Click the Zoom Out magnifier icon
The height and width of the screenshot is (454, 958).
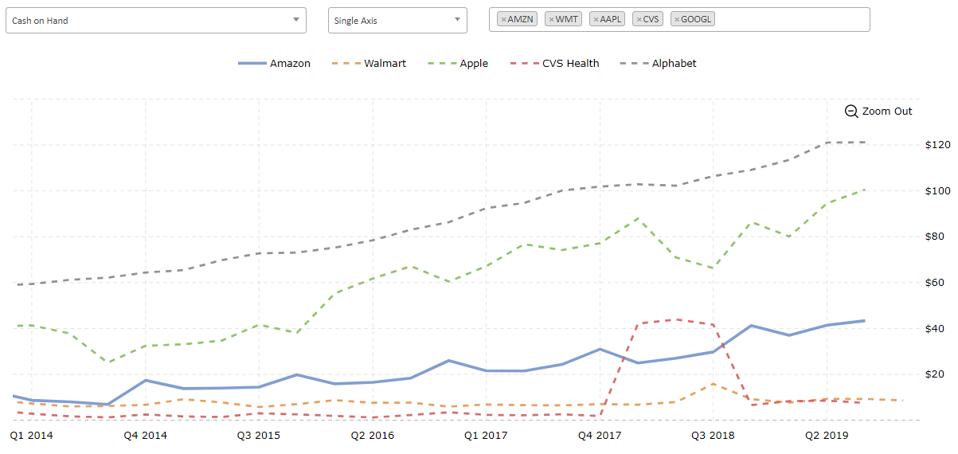pos(851,111)
